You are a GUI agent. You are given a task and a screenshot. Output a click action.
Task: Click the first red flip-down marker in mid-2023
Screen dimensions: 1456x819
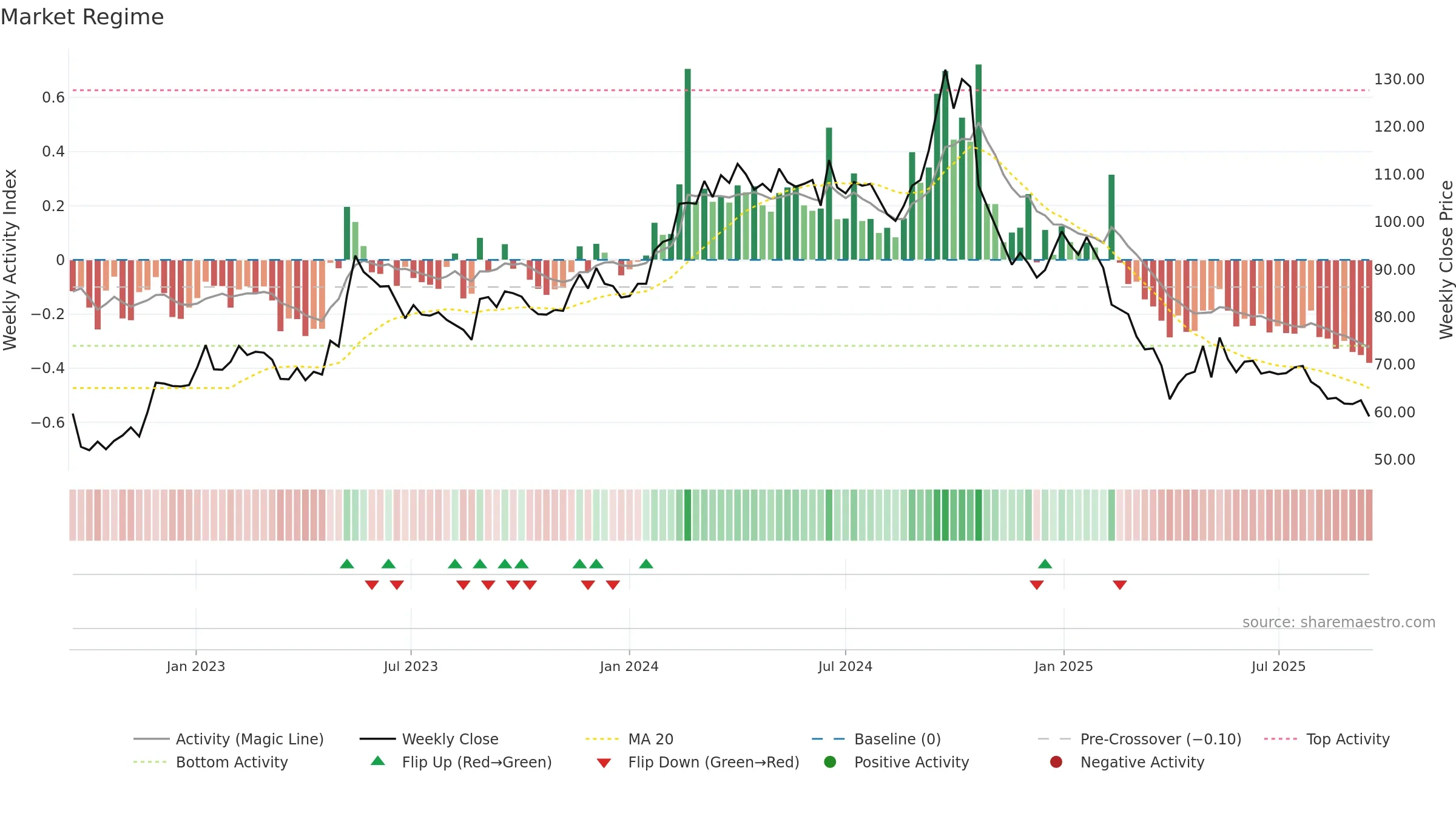372,585
